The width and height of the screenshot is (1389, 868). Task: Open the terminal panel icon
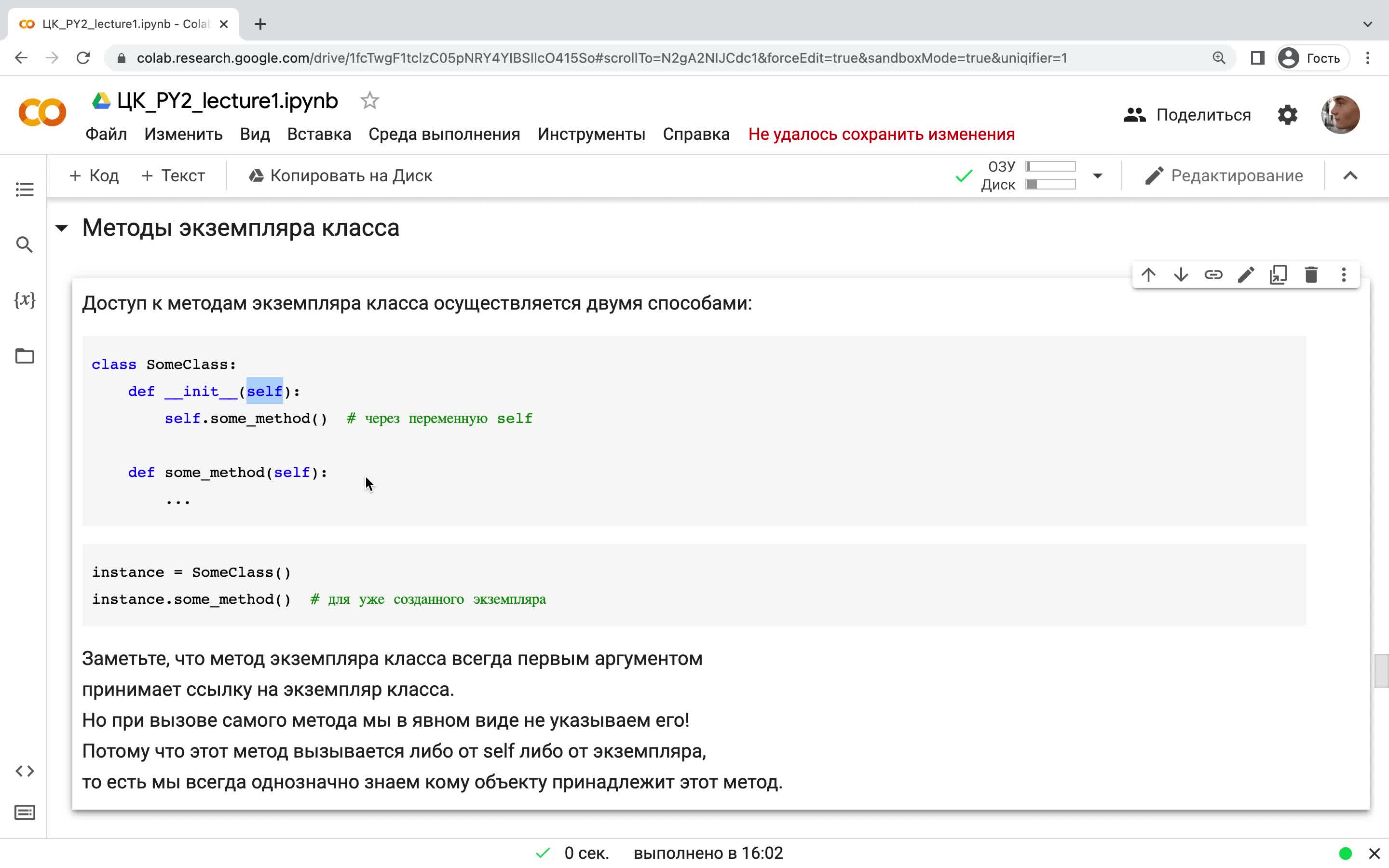pos(24,813)
